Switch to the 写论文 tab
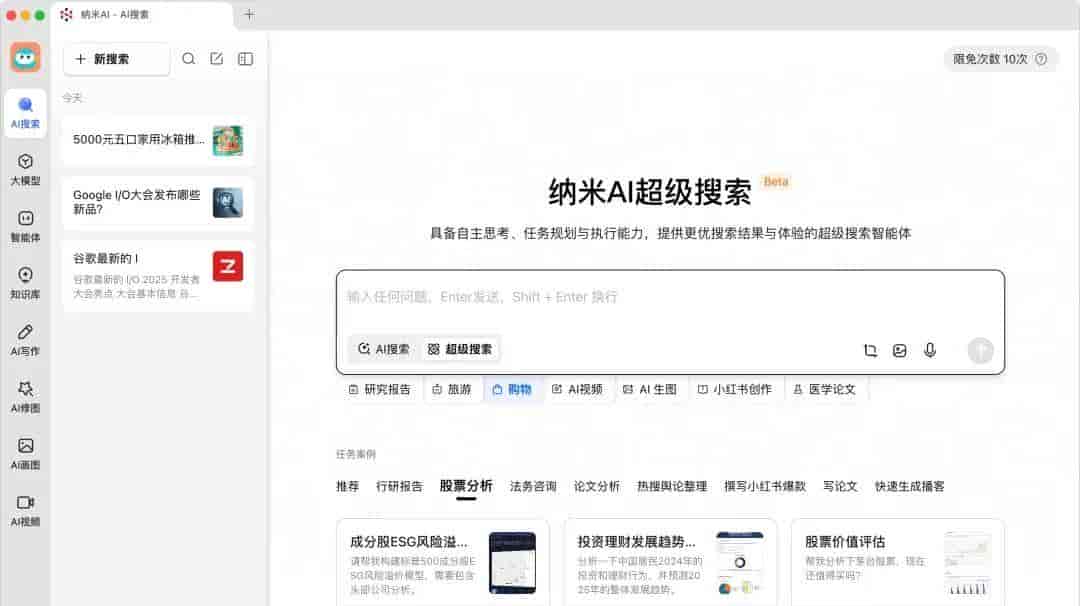The width and height of the screenshot is (1080, 606). click(x=840, y=486)
